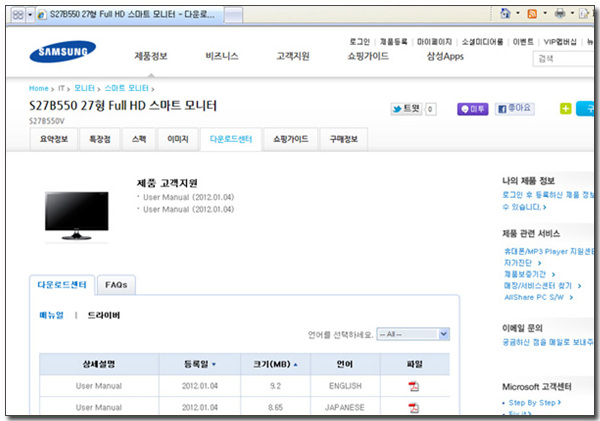This screenshot has width=600, height=421.
Task: Click the 로그인 link at top
Action: pyautogui.click(x=359, y=42)
